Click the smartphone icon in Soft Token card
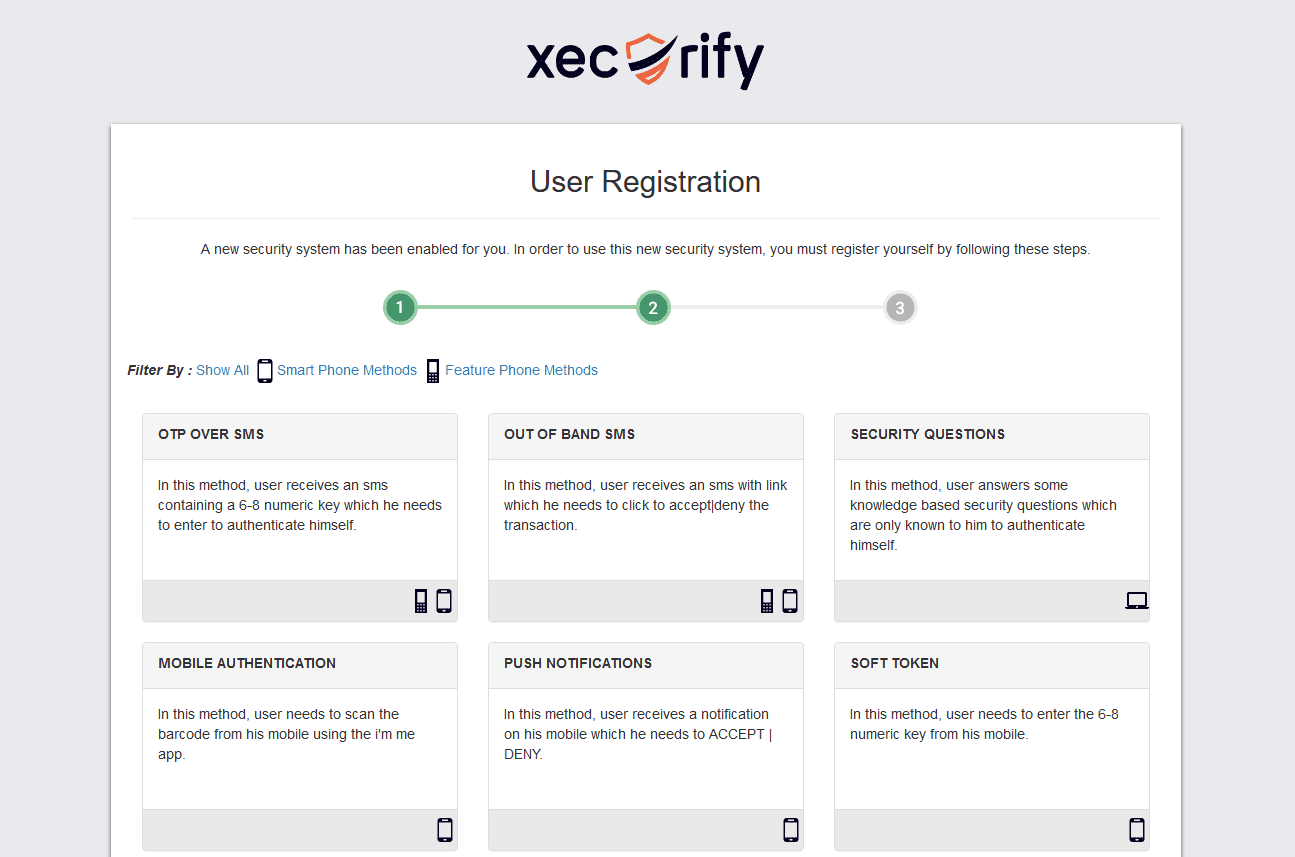Viewport: 1295px width, 857px height. pyautogui.click(x=1137, y=830)
